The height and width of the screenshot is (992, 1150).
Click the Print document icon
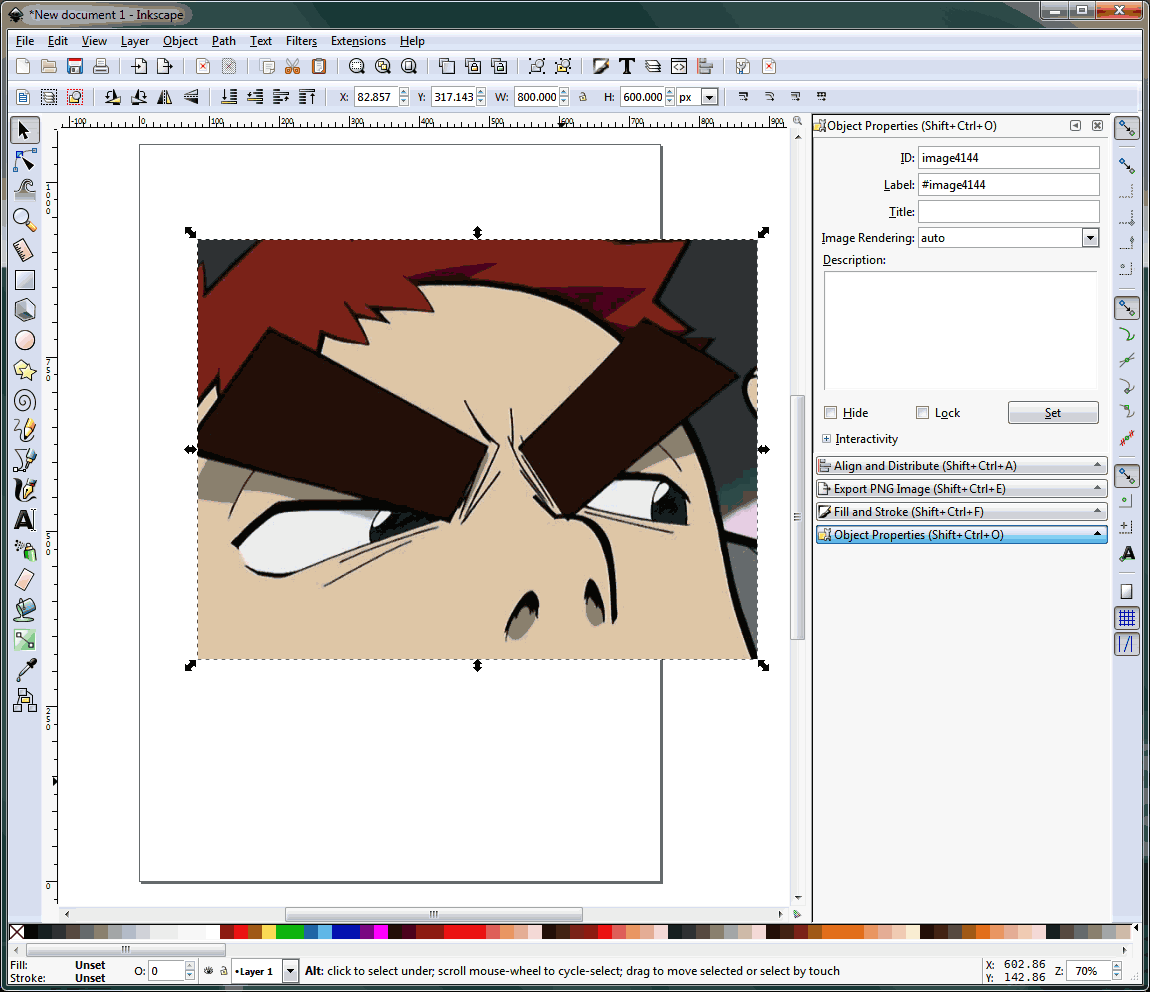[x=101, y=67]
